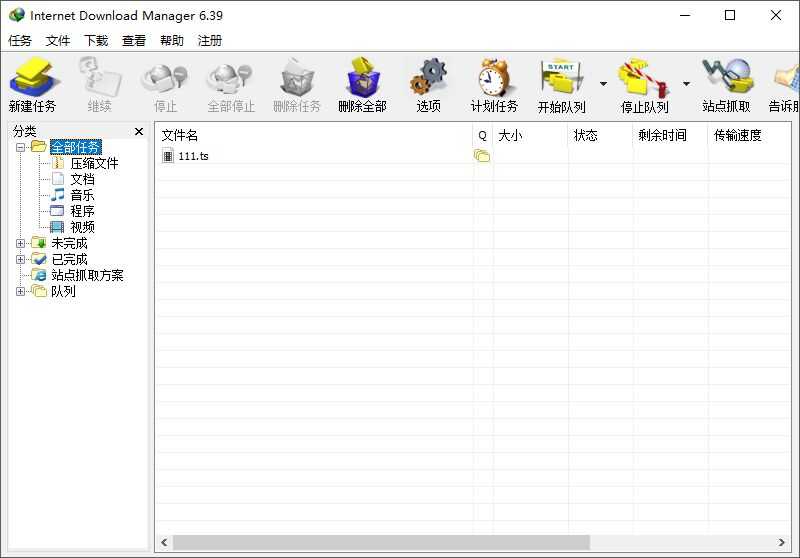This screenshot has height=558, width=800.
Task: Click the 新建任务 (new task) toolbar icon
Action: (x=34, y=78)
